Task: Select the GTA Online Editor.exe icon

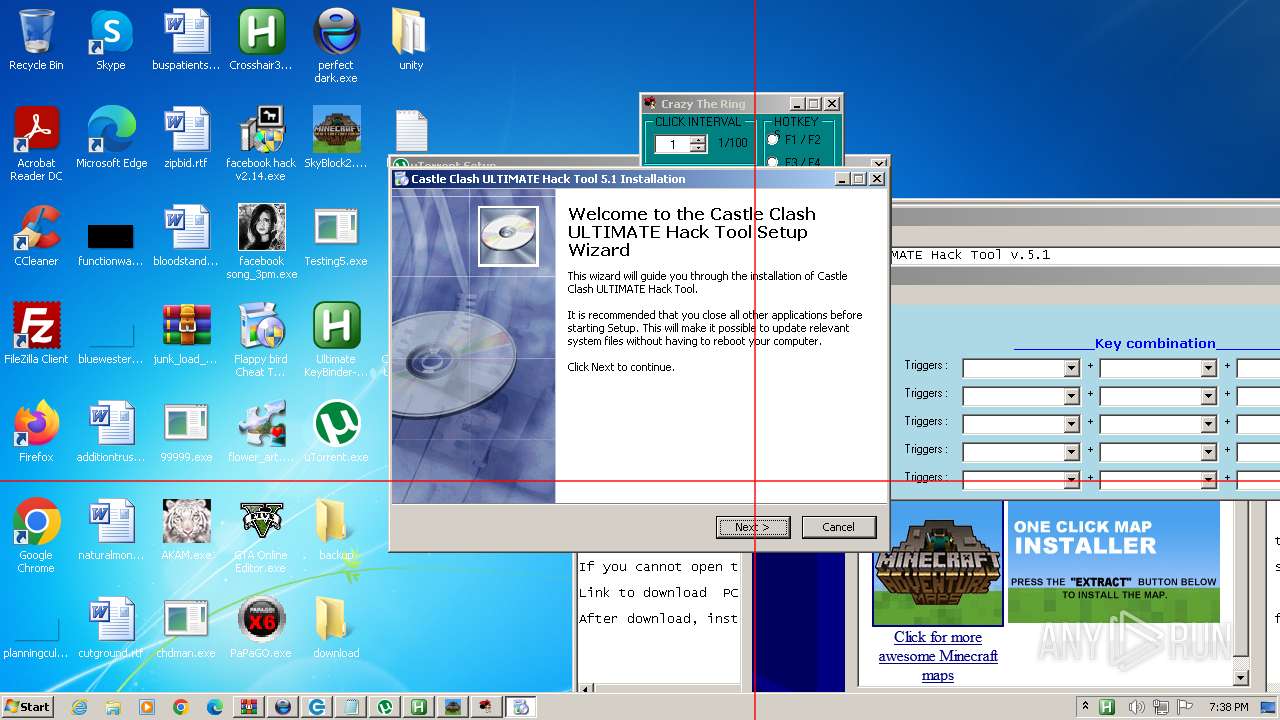Action: click(x=261, y=536)
